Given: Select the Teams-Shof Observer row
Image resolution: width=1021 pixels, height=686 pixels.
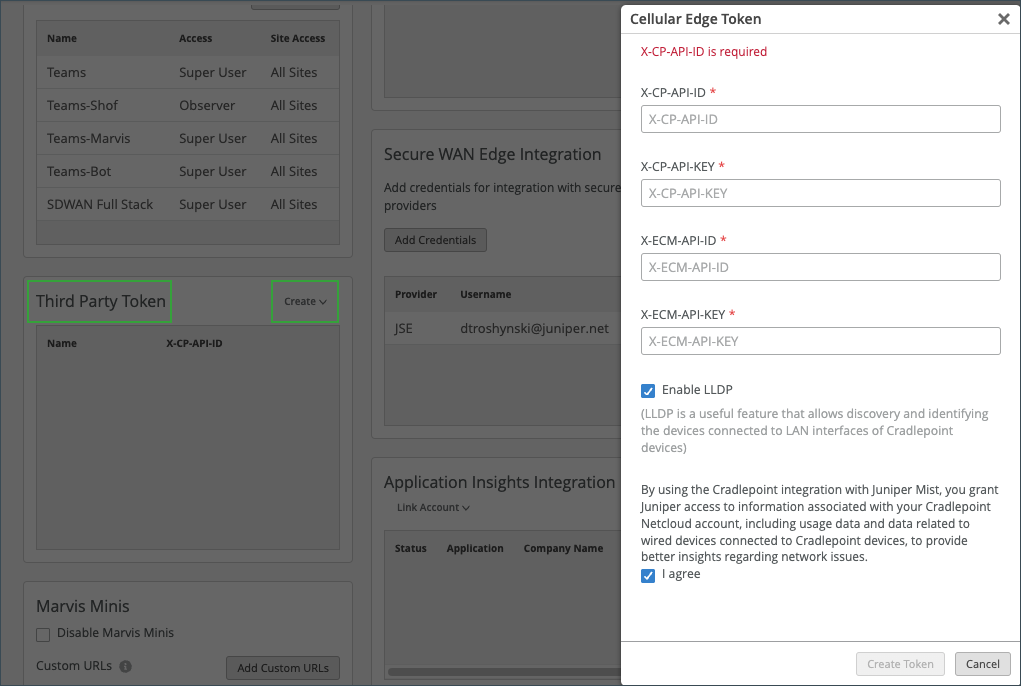Looking at the screenshot, I should click(x=188, y=106).
